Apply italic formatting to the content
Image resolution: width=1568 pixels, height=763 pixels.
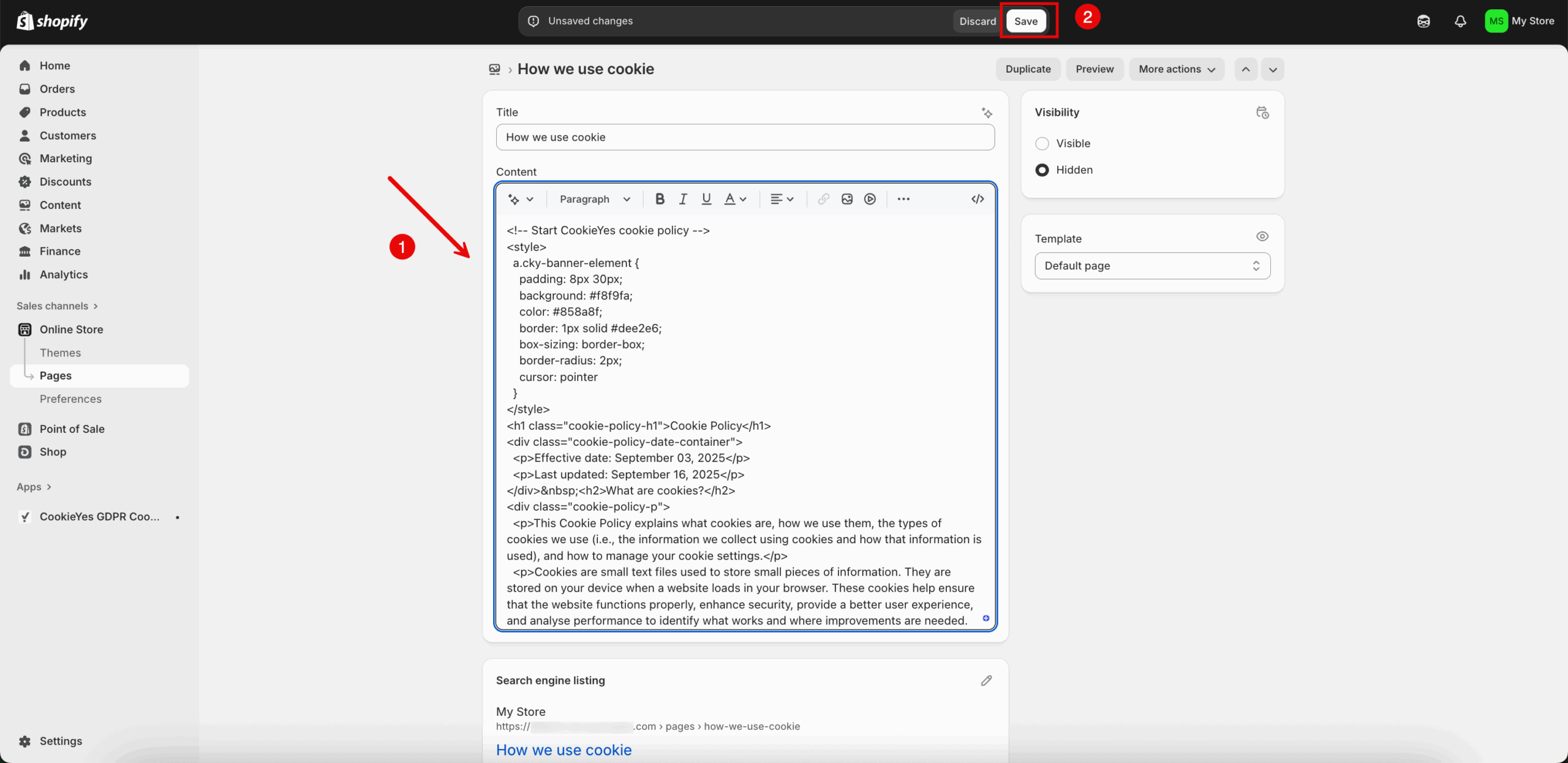(682, 198)
